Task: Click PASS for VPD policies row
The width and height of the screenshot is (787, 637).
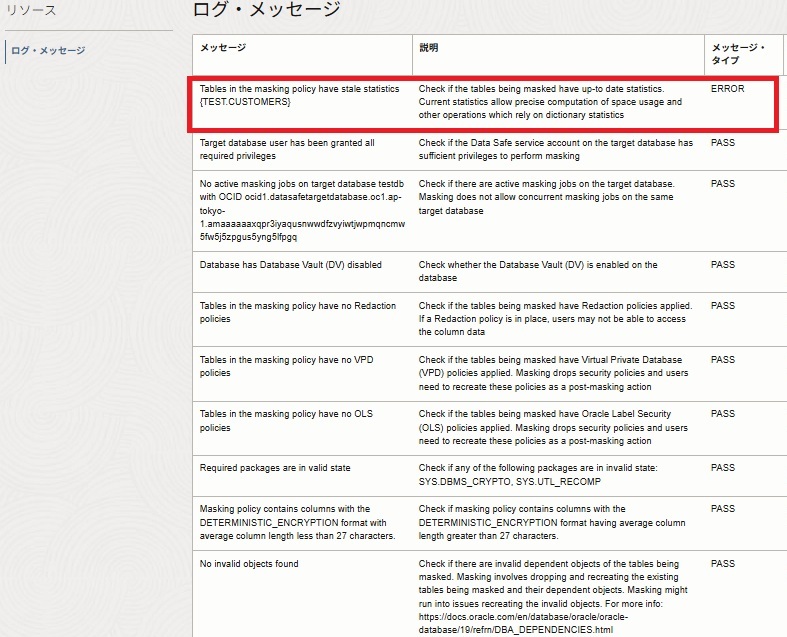Action: (723, 360)
